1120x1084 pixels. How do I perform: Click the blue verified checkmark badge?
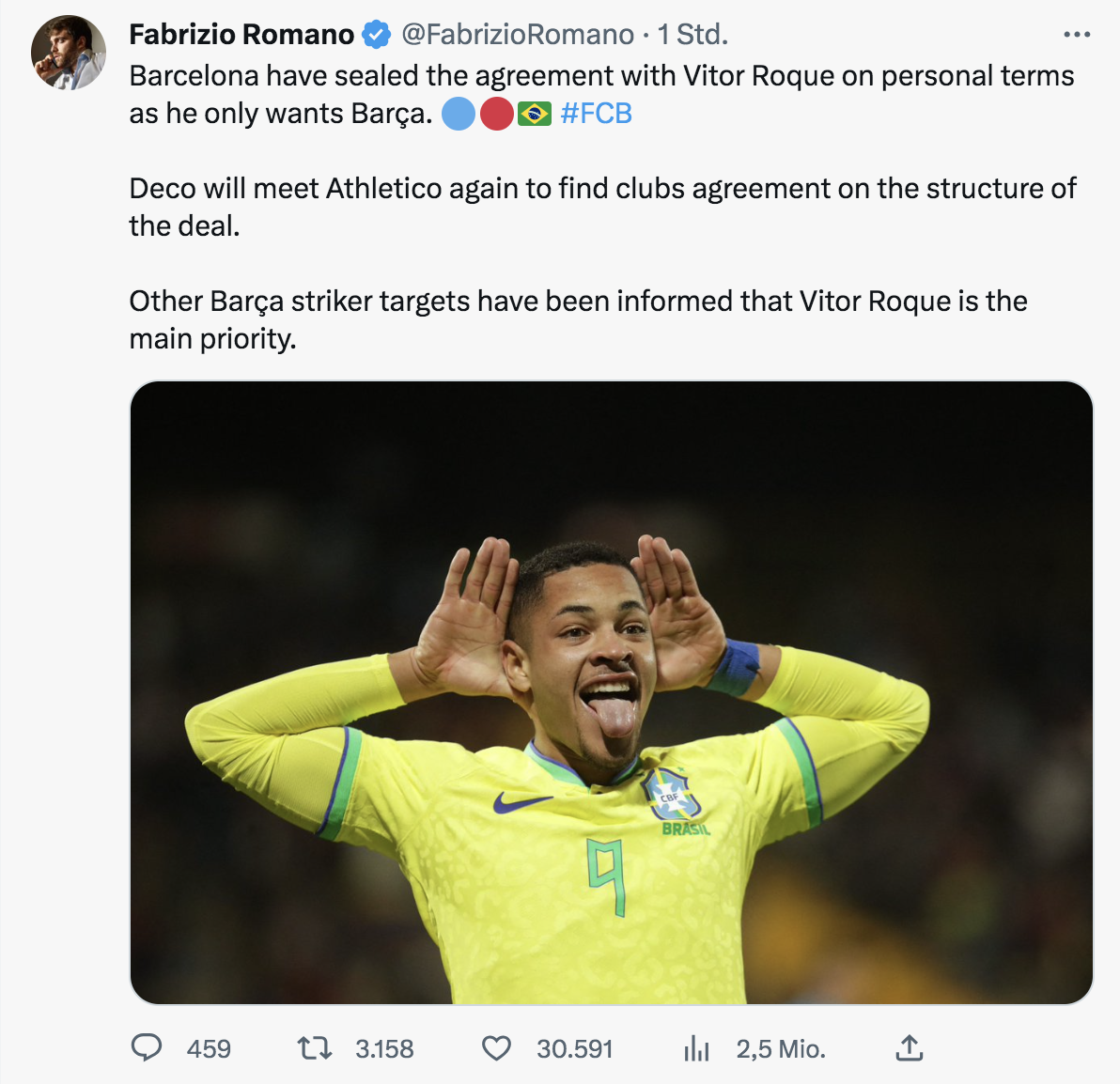click(377, 35)
